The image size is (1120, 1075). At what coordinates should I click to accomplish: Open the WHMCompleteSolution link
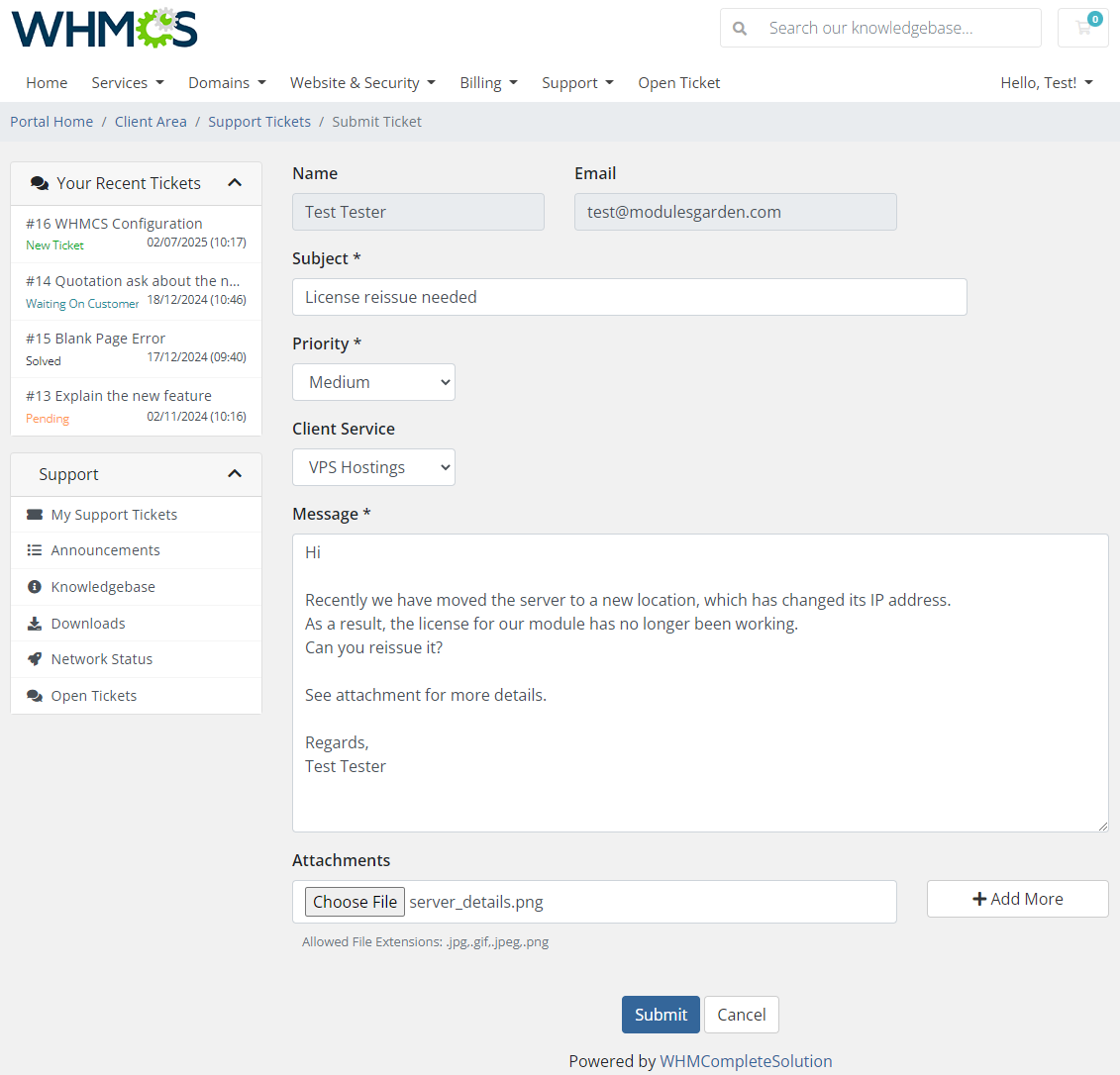746,1060
